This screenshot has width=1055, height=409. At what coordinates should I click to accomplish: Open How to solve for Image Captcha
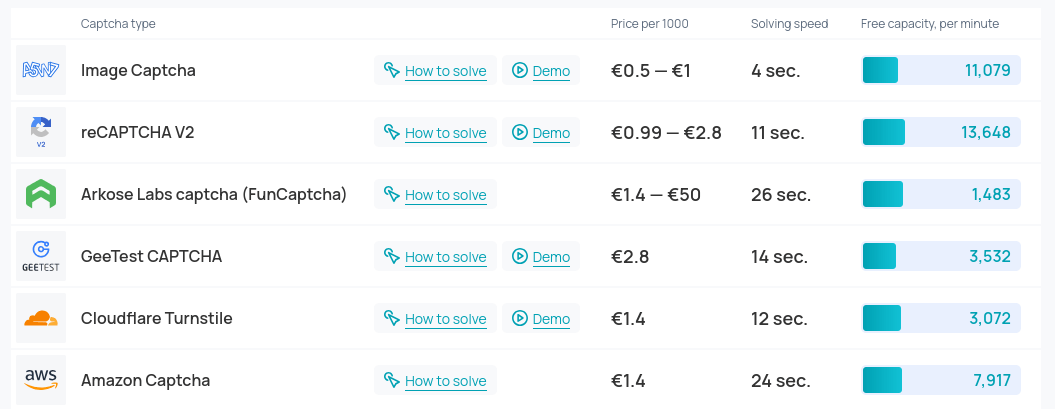tap(445, 71)
